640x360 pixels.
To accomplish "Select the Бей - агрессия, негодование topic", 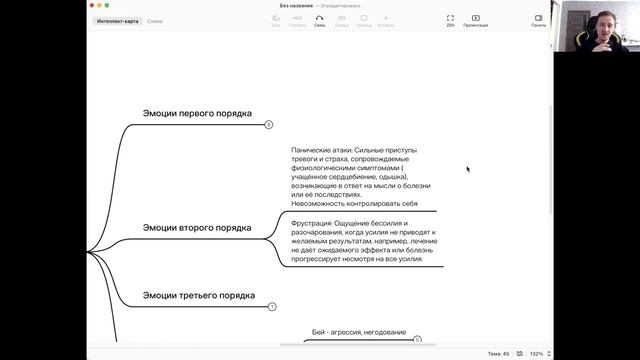I will [359, 332].
